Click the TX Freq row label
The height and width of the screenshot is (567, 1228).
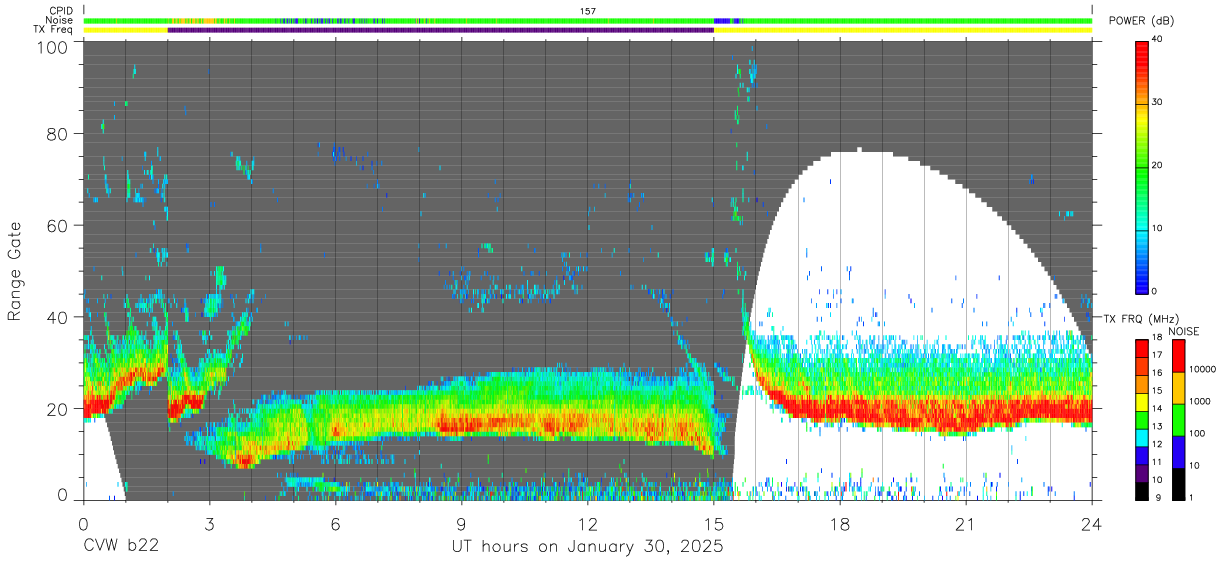pyautogui.click(x=54, y=30)
